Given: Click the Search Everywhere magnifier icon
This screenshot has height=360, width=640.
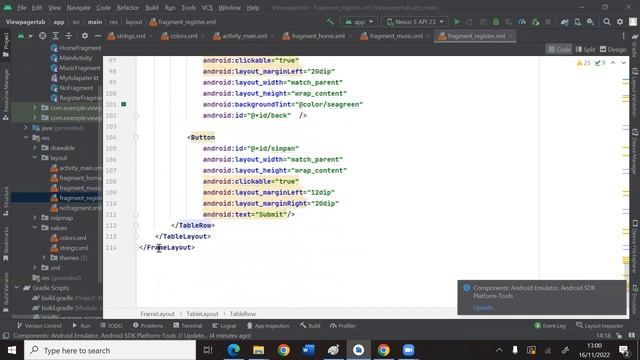Looking at the screenshot, I should 607,22.
